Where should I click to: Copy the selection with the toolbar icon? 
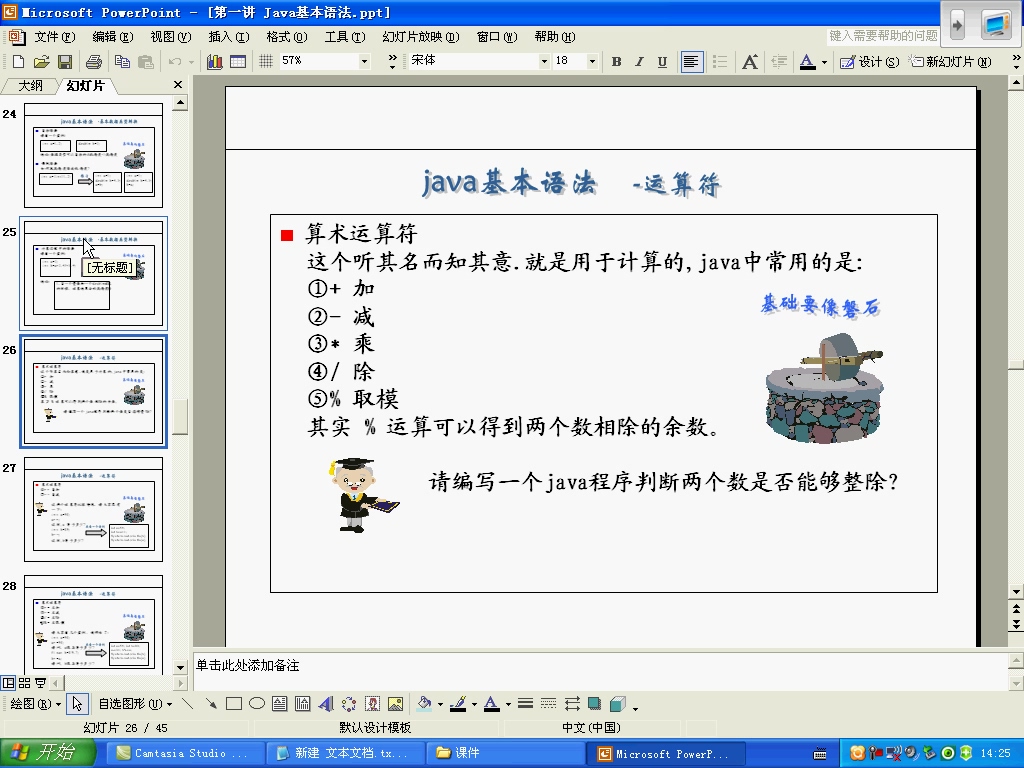pyautogui.click(x=122, y=61)
